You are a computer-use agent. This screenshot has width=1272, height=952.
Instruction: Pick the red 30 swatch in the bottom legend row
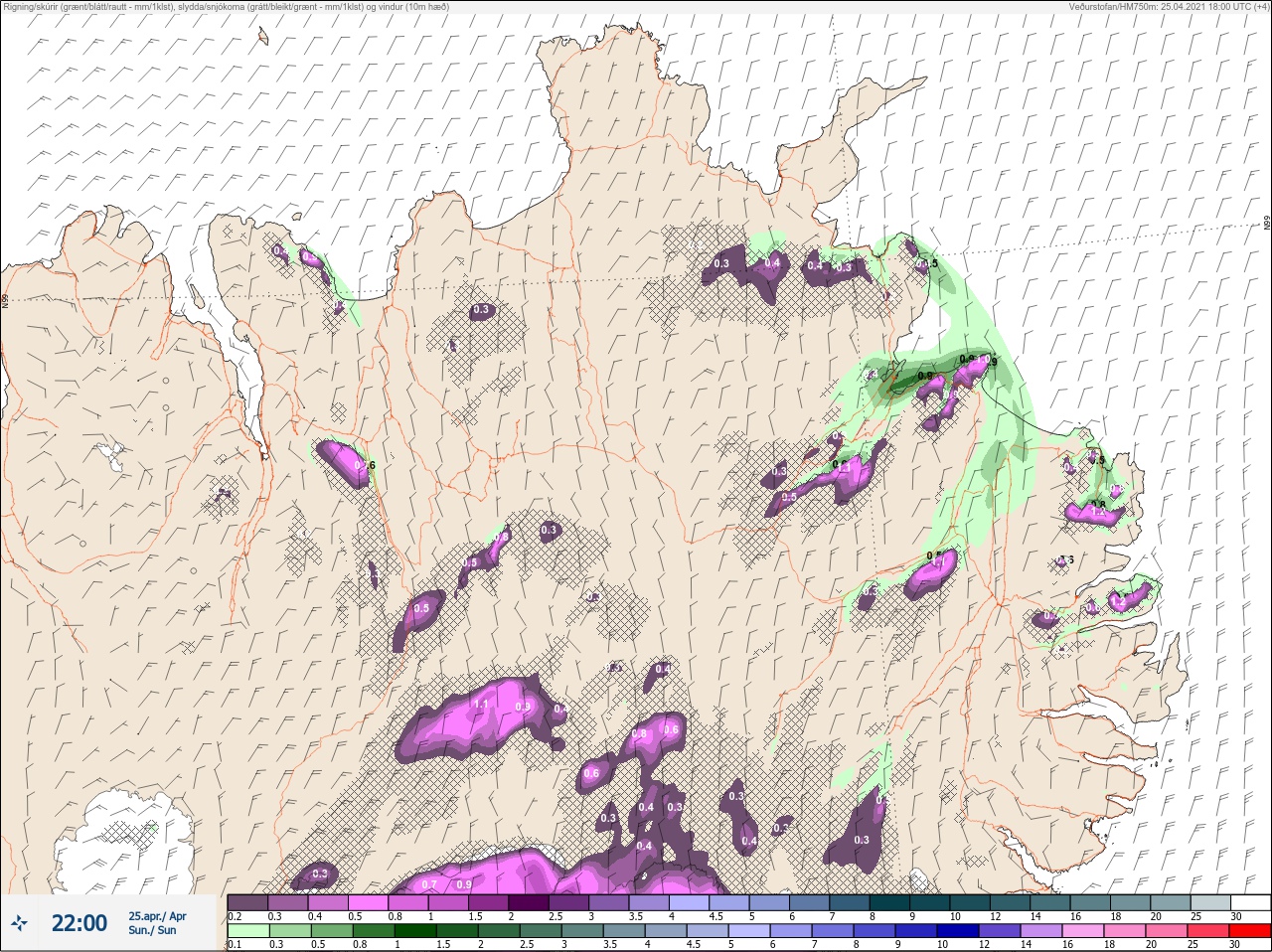1250,930
